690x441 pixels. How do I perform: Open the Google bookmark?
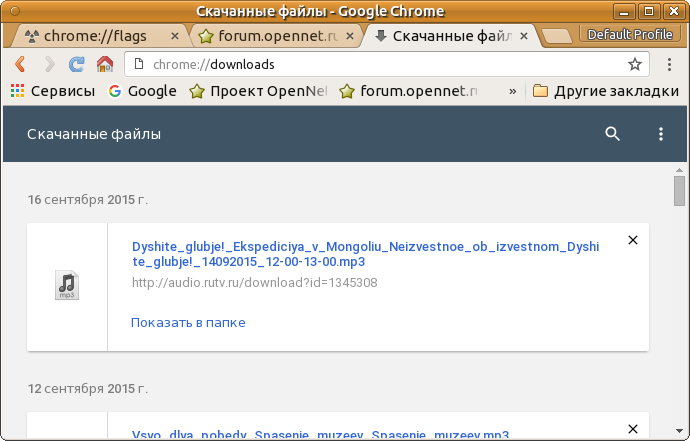(142, 91)
